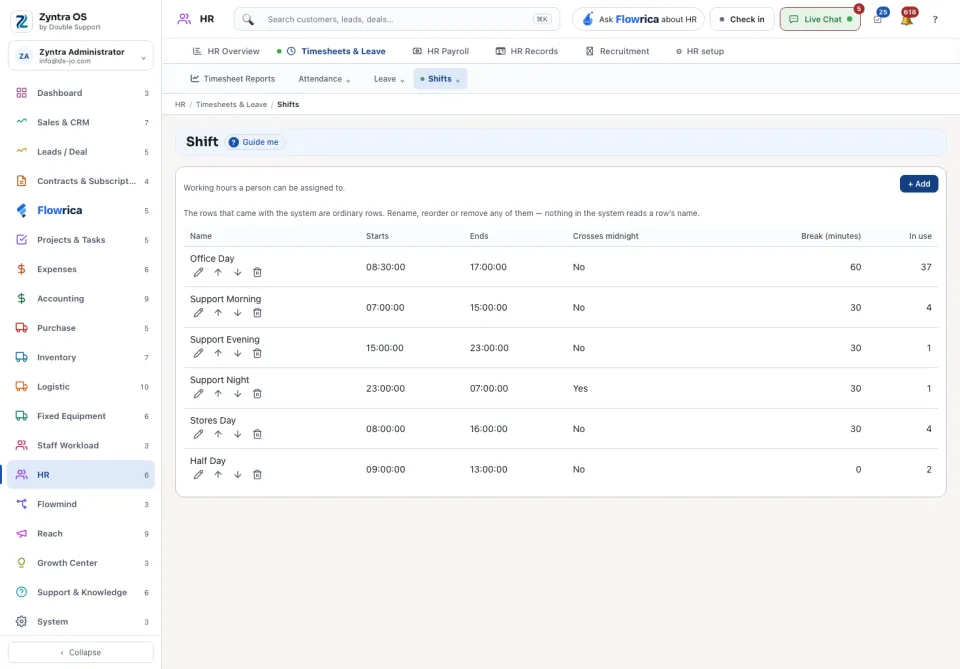
Task: Open the help question mark icon
Action: tap(935, 20)
